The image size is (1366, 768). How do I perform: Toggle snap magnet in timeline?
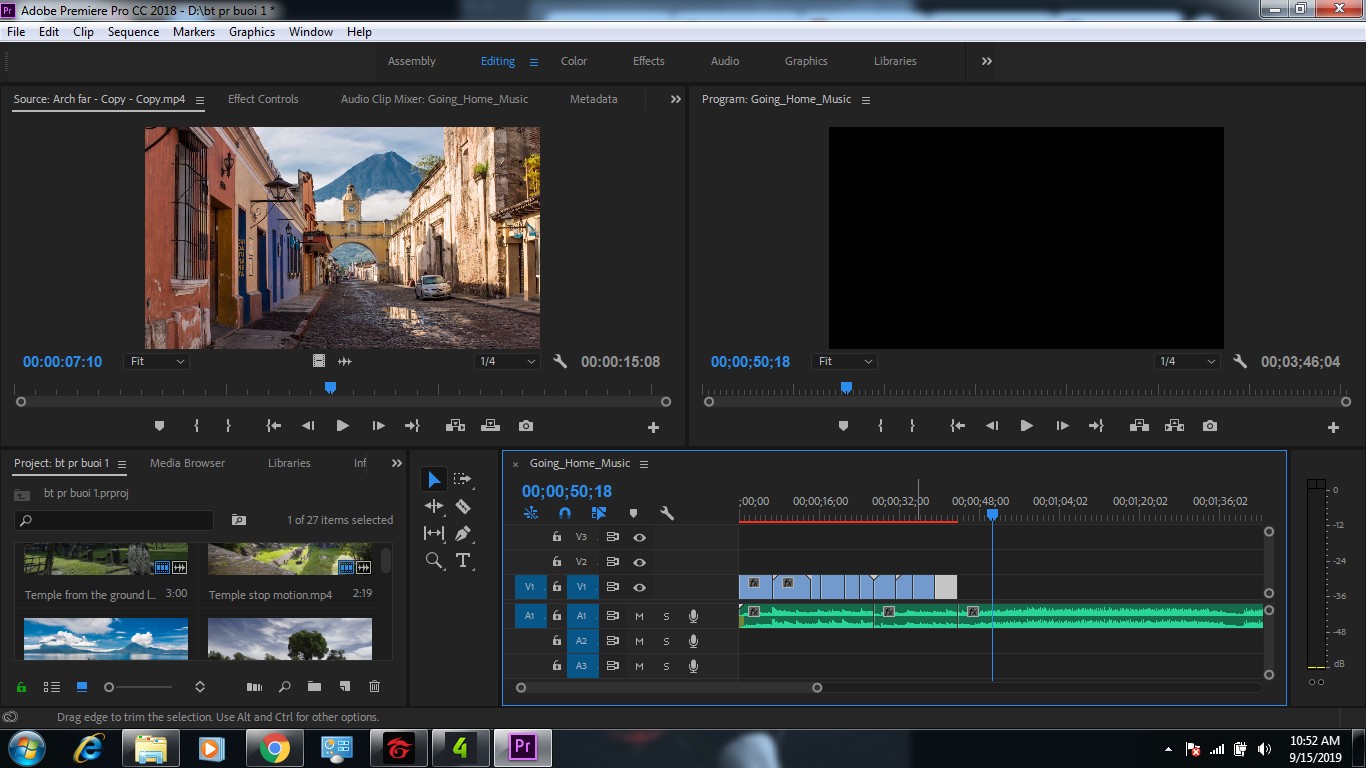pos(565,513)
